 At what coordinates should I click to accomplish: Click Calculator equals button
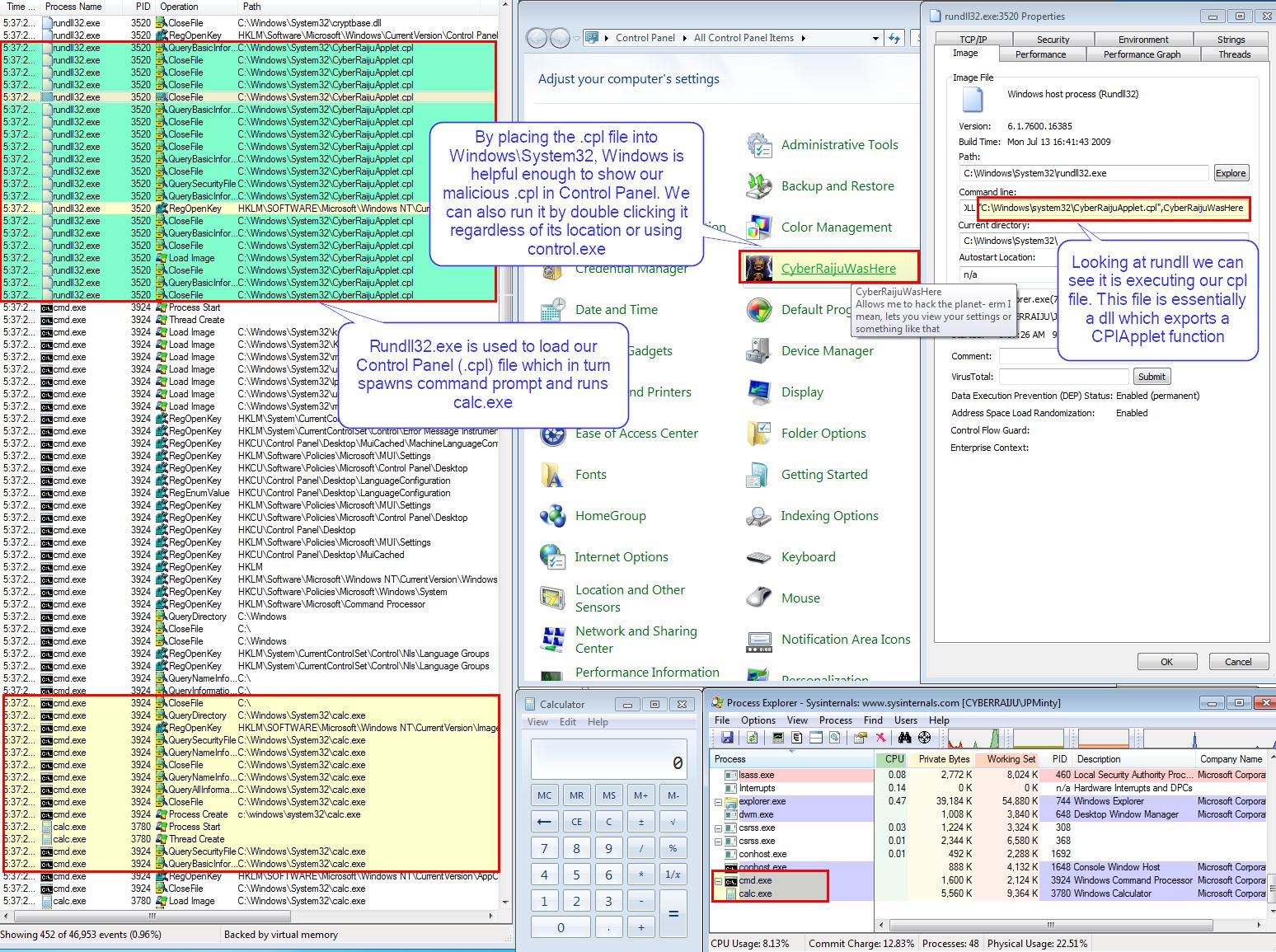click(673, 913)
